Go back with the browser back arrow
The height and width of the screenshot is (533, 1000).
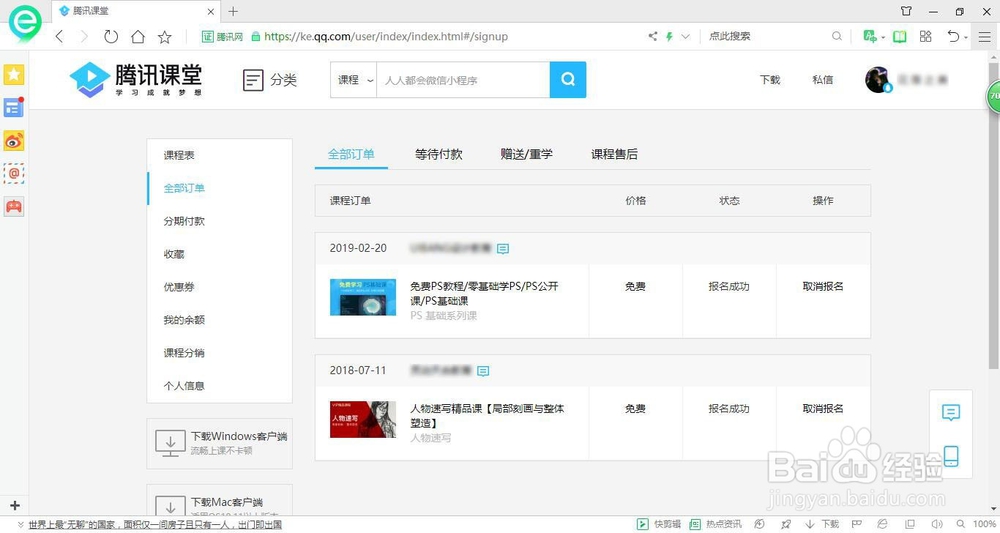pyautogui.click(x=59, y=36)
